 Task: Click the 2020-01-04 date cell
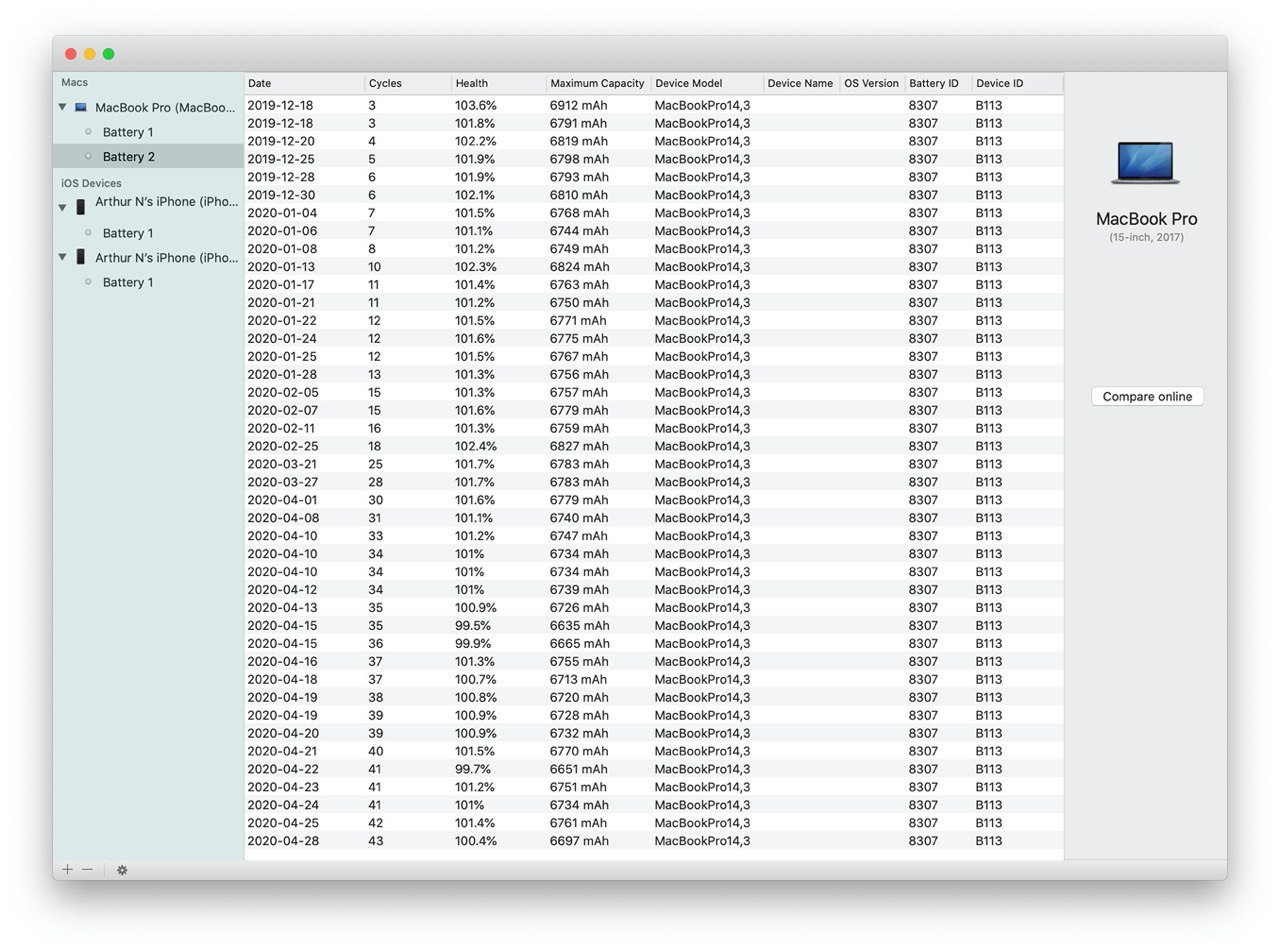281,213
